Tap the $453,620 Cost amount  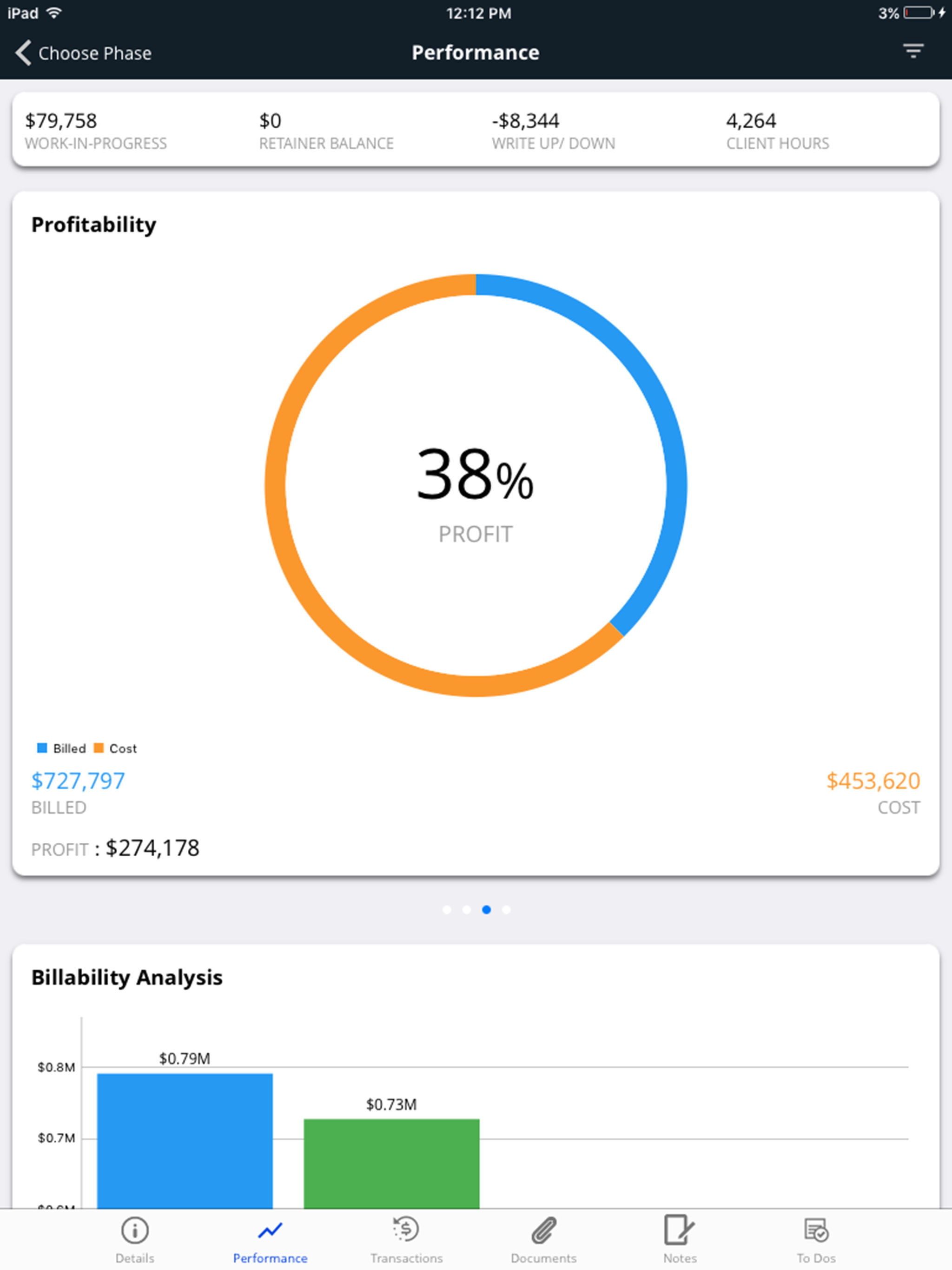[x=873, y=781]
